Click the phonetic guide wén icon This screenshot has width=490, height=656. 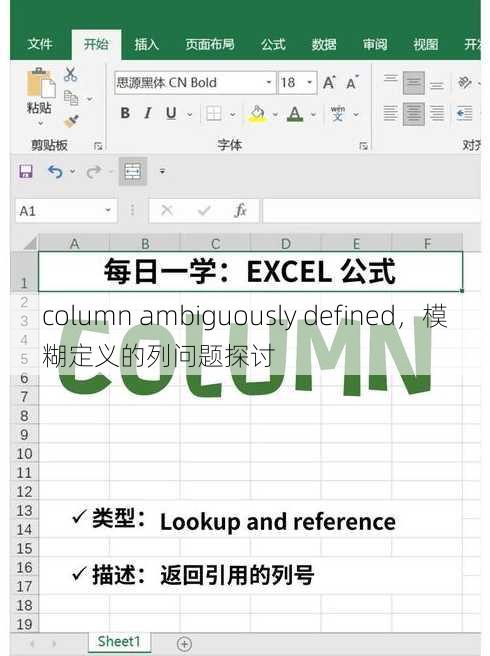click(x=338, y=113)
